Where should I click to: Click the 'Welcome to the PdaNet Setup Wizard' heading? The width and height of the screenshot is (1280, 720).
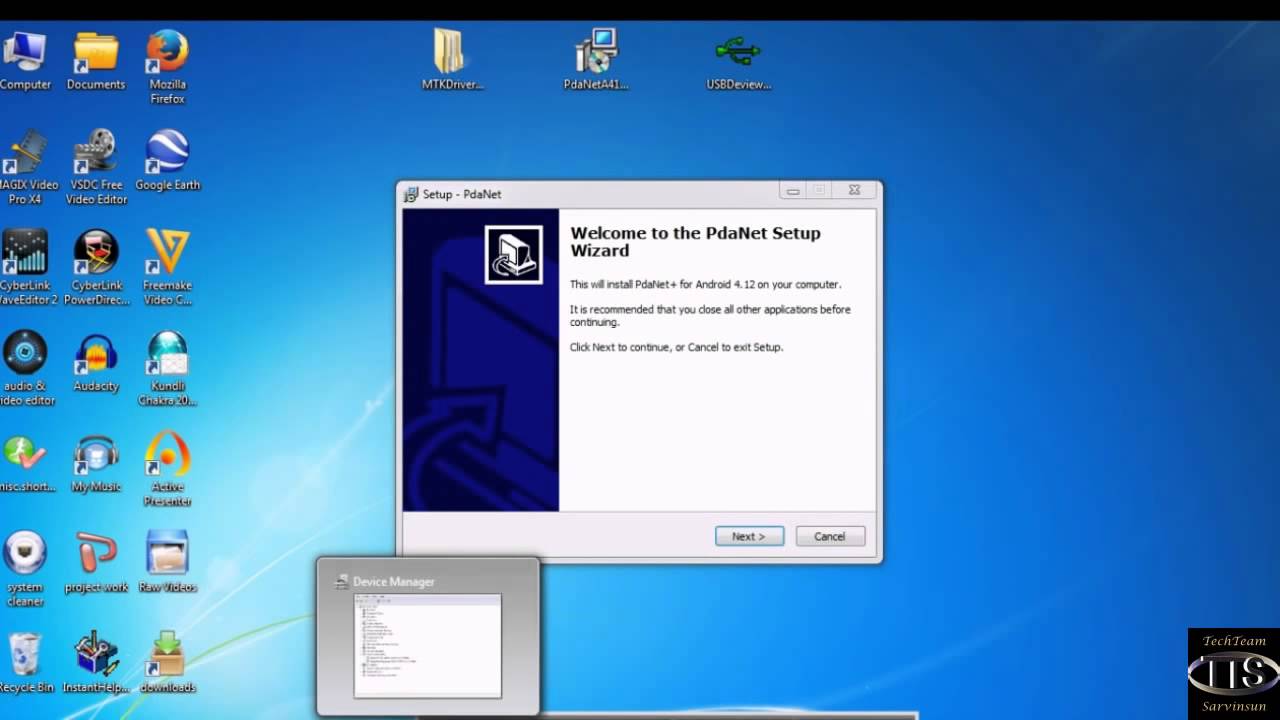[695, 242]
